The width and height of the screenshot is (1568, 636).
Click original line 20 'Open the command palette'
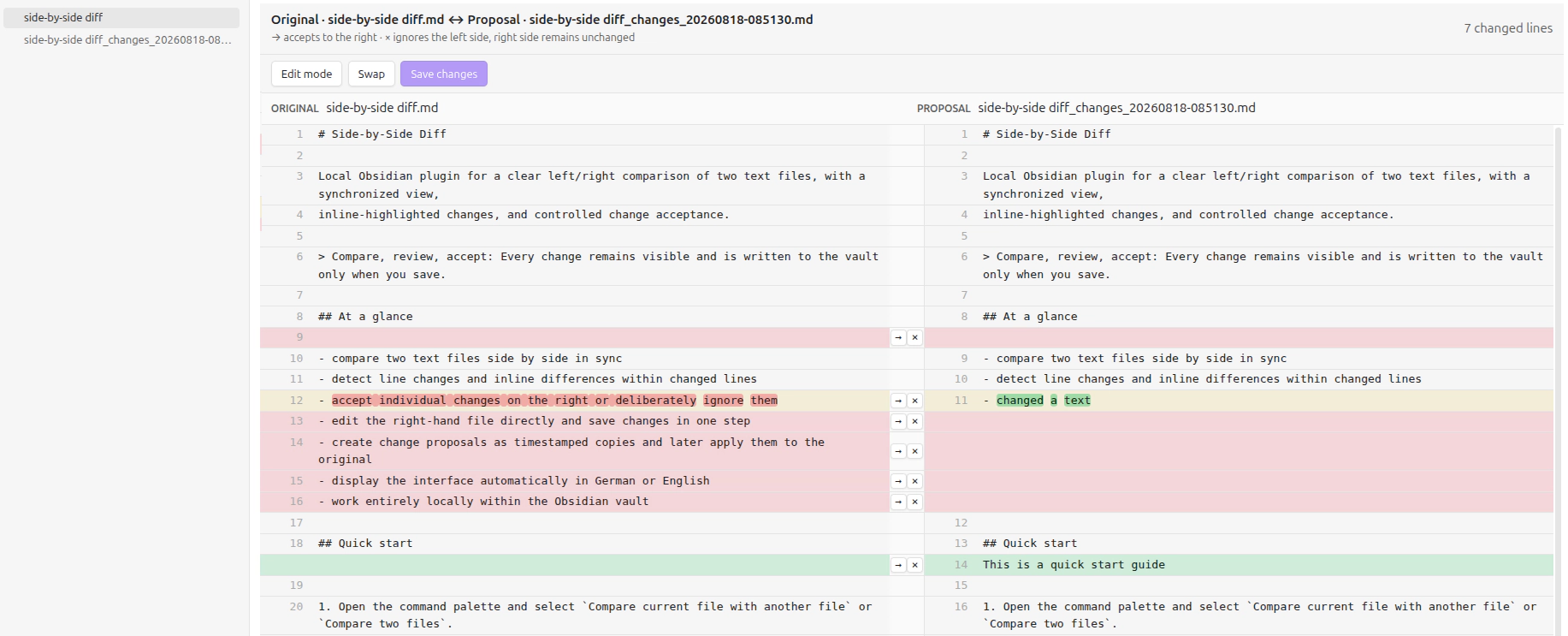595,615
